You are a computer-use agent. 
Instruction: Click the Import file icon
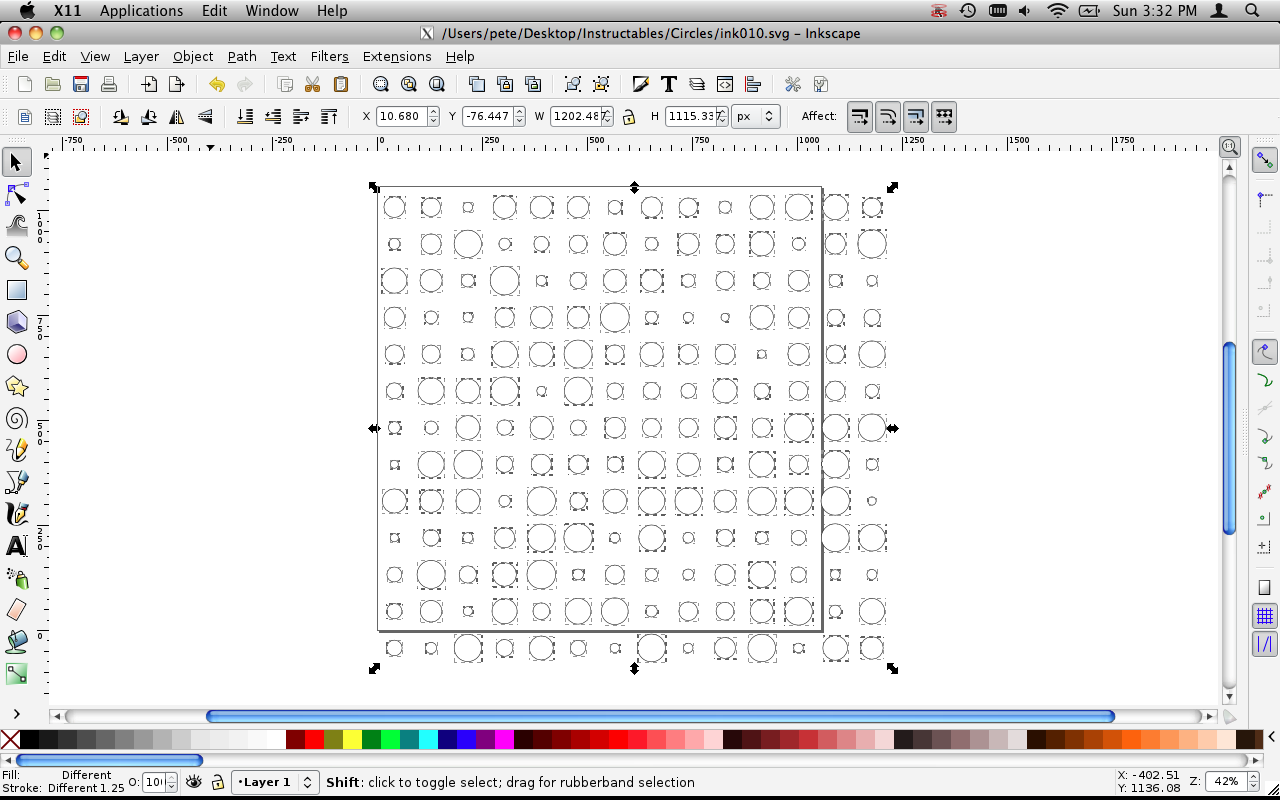point(149,84)
